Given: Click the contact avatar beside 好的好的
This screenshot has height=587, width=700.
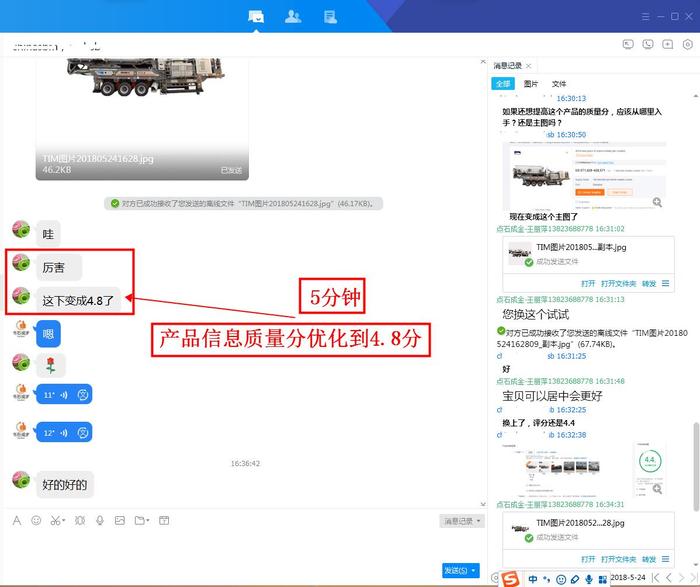Looking at the screenshot, I should click(x=21, y=480).
